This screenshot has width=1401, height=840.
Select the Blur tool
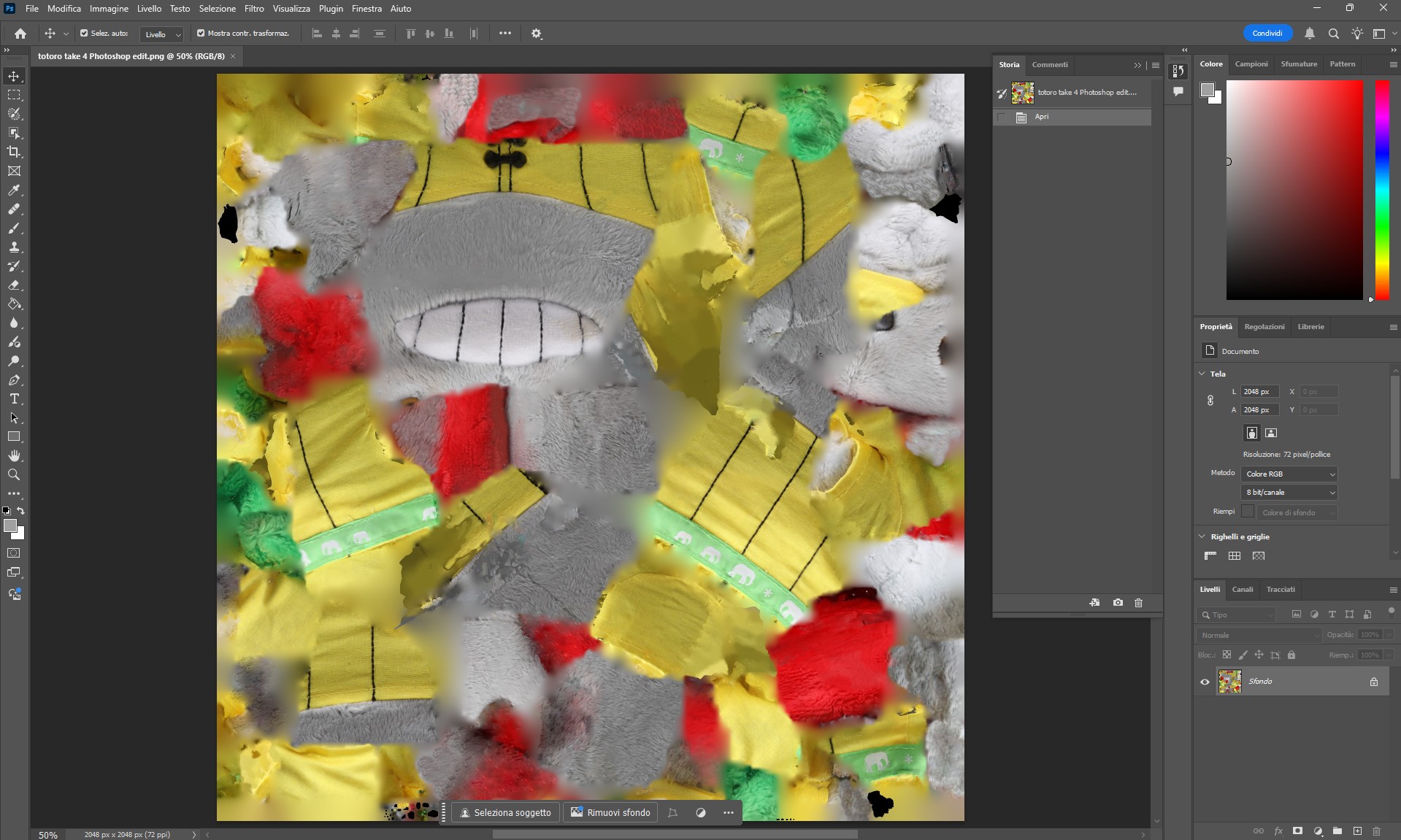[x=14, y=323]
